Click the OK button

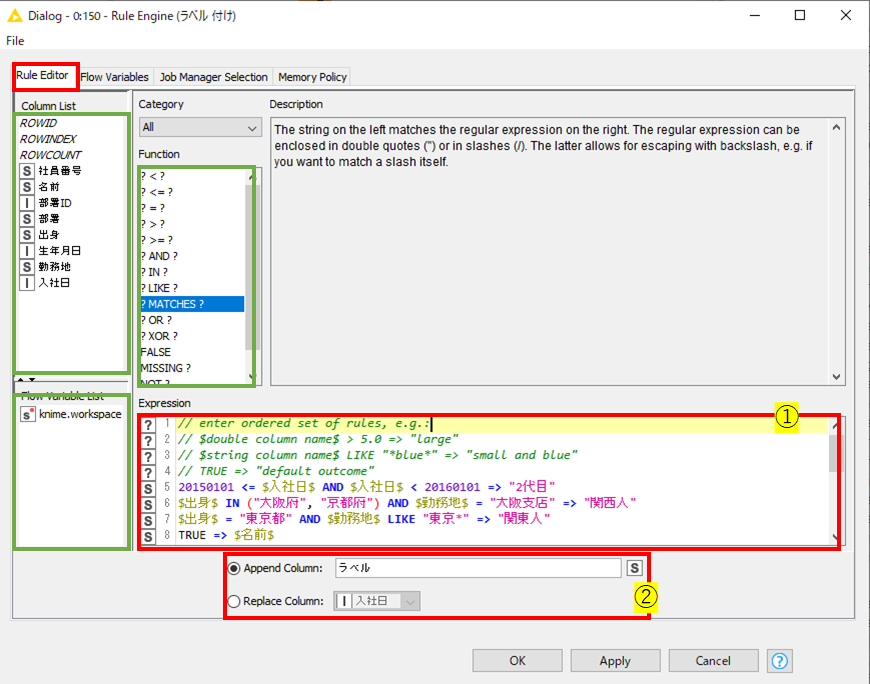pyautogui.click(x=517, y=661)
